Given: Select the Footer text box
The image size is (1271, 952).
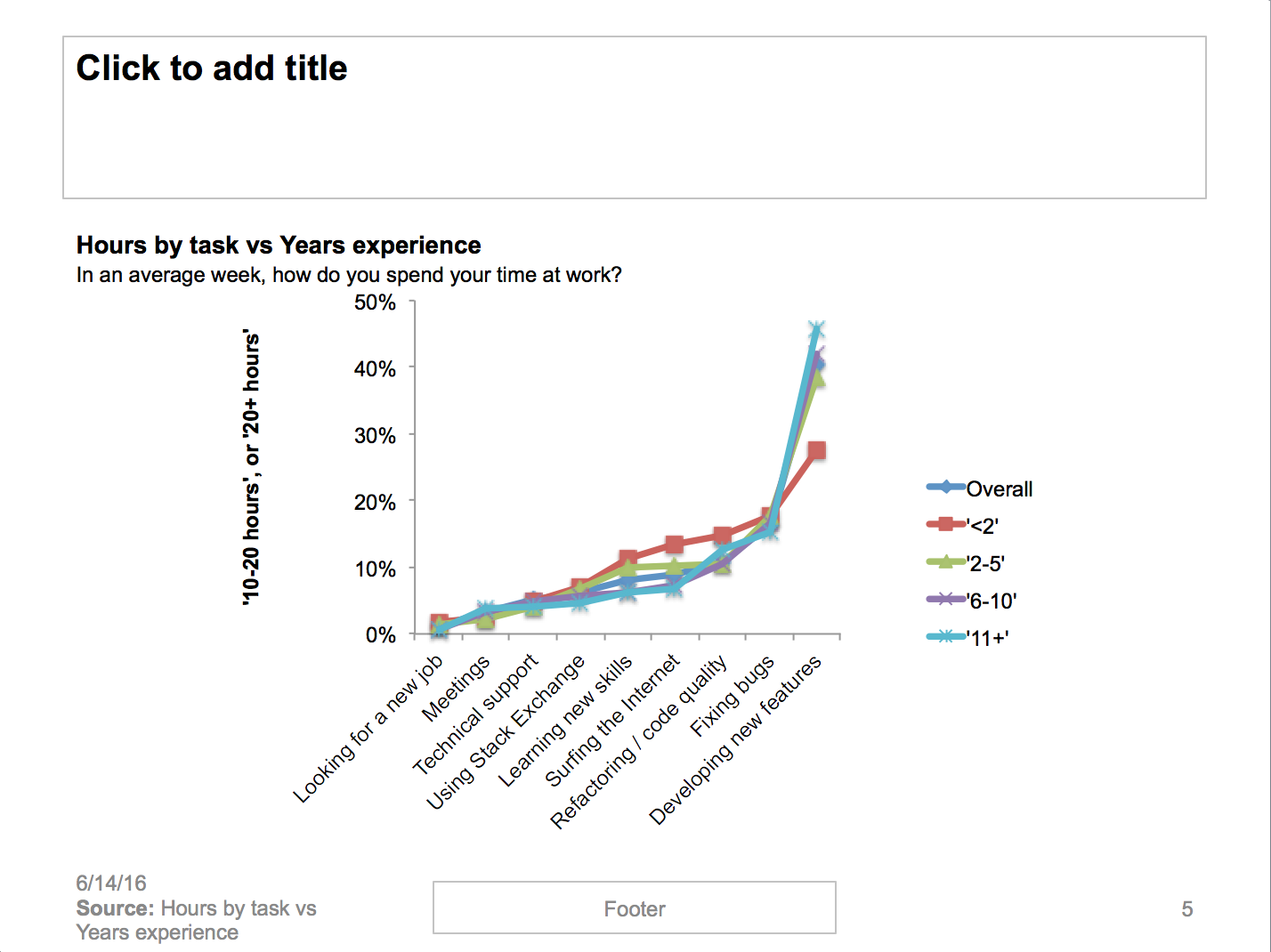Looking at the screenshot, I should 634,908.
